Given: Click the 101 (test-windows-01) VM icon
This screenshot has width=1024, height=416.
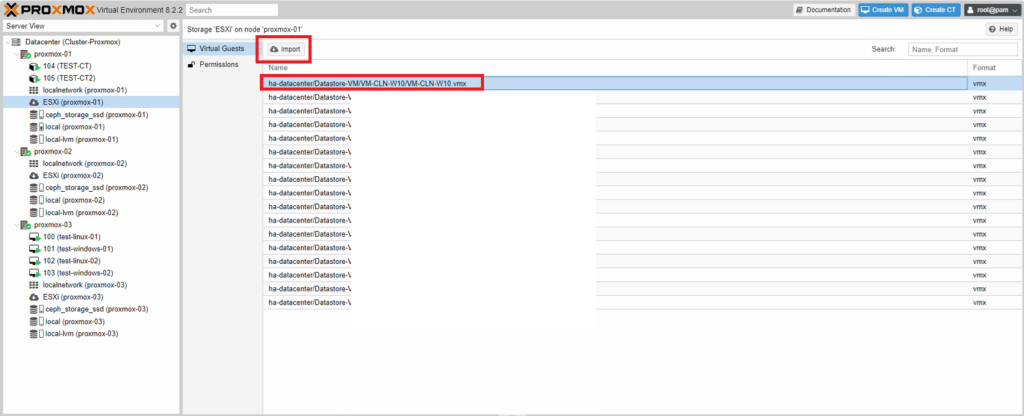Looking at the screenshot, I should (35, 249).
